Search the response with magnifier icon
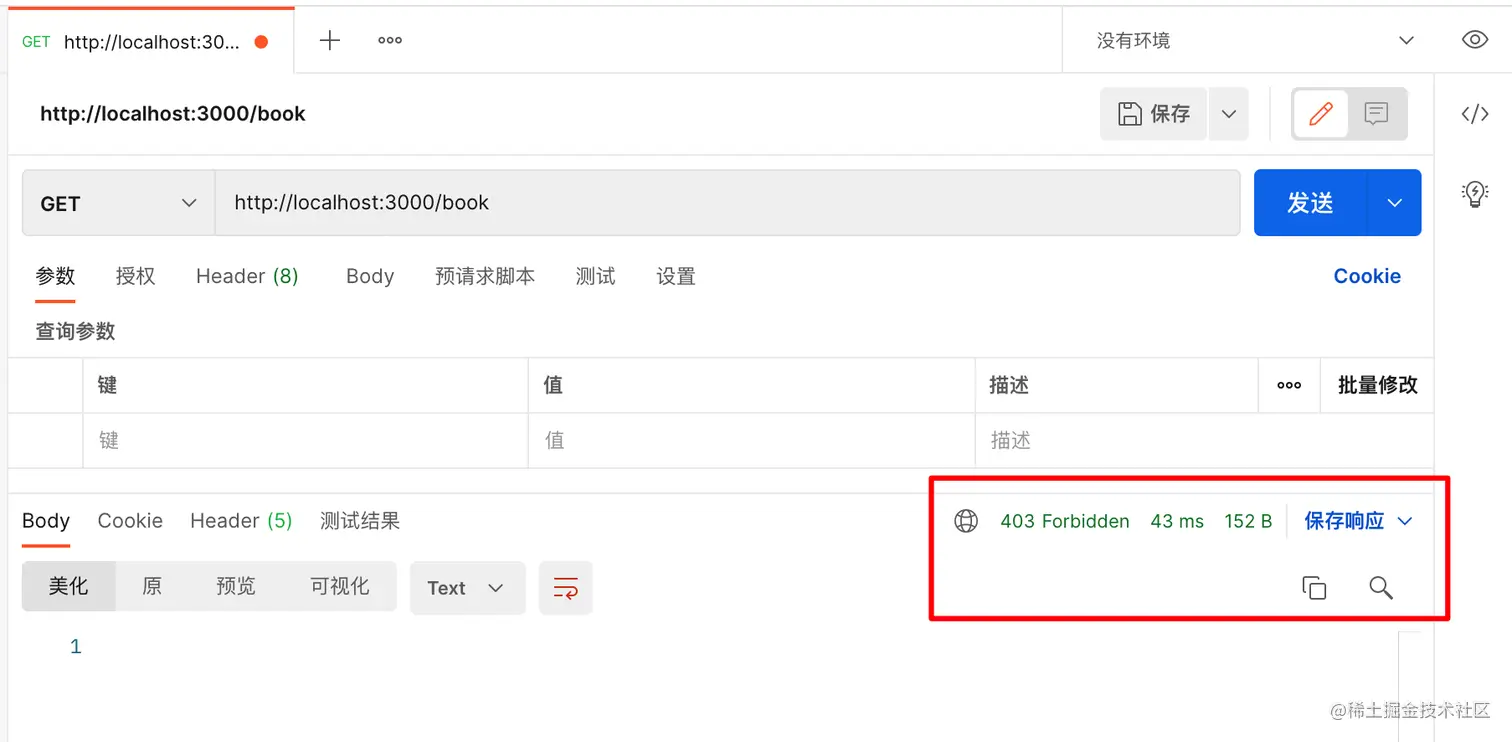Viewport: 1512px width, 742px height. (x=1381, y=588)
